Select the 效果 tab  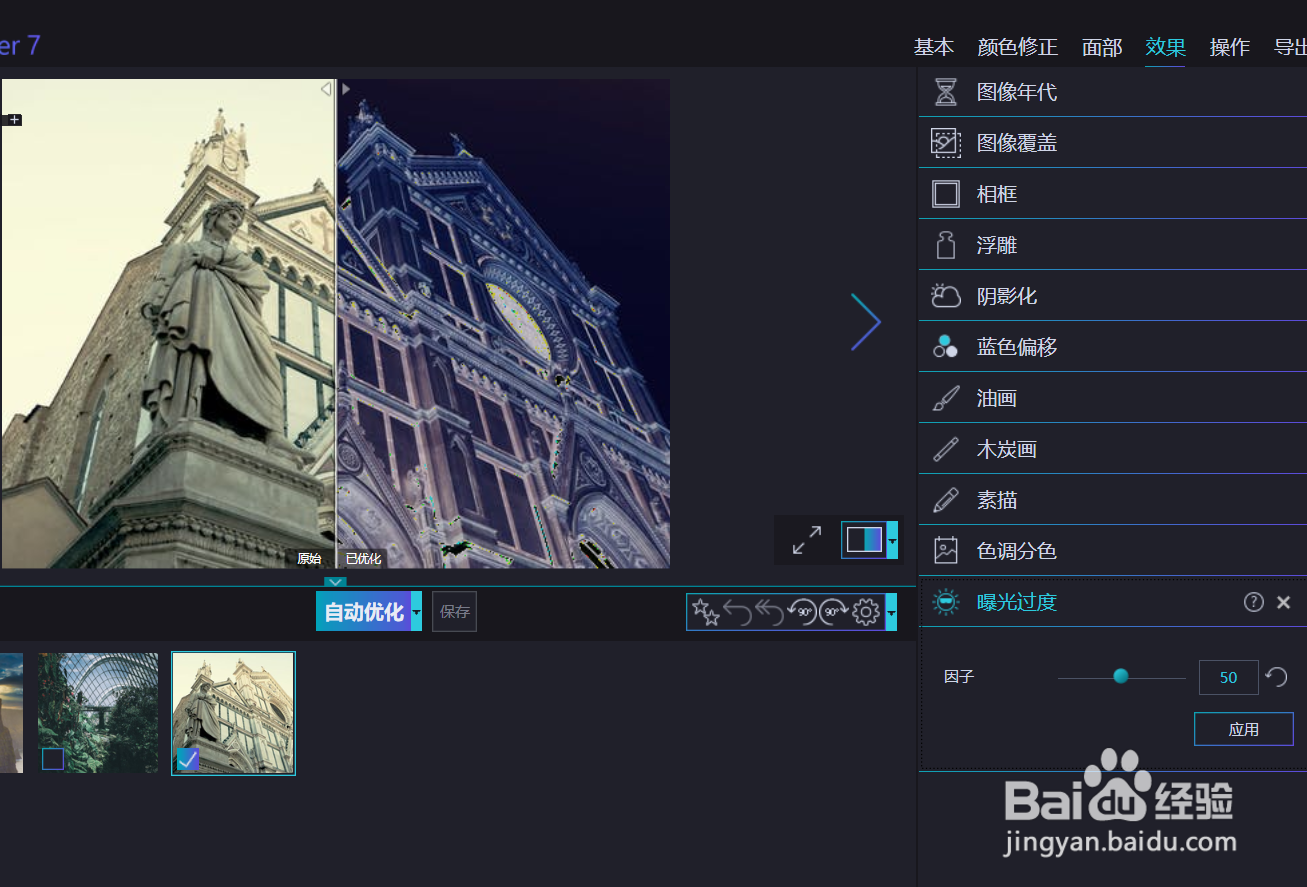point(1166,47)
